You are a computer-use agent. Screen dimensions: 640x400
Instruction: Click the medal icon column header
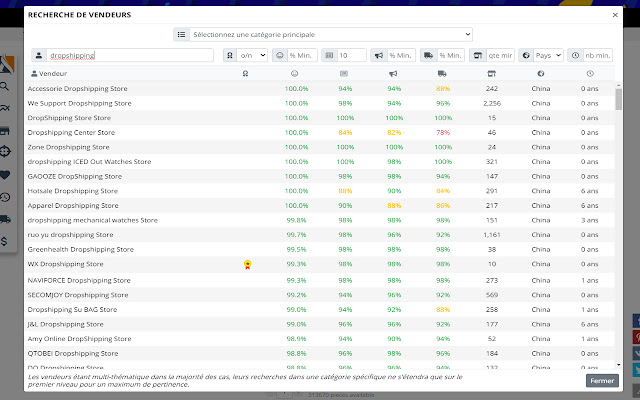(246, 73)
